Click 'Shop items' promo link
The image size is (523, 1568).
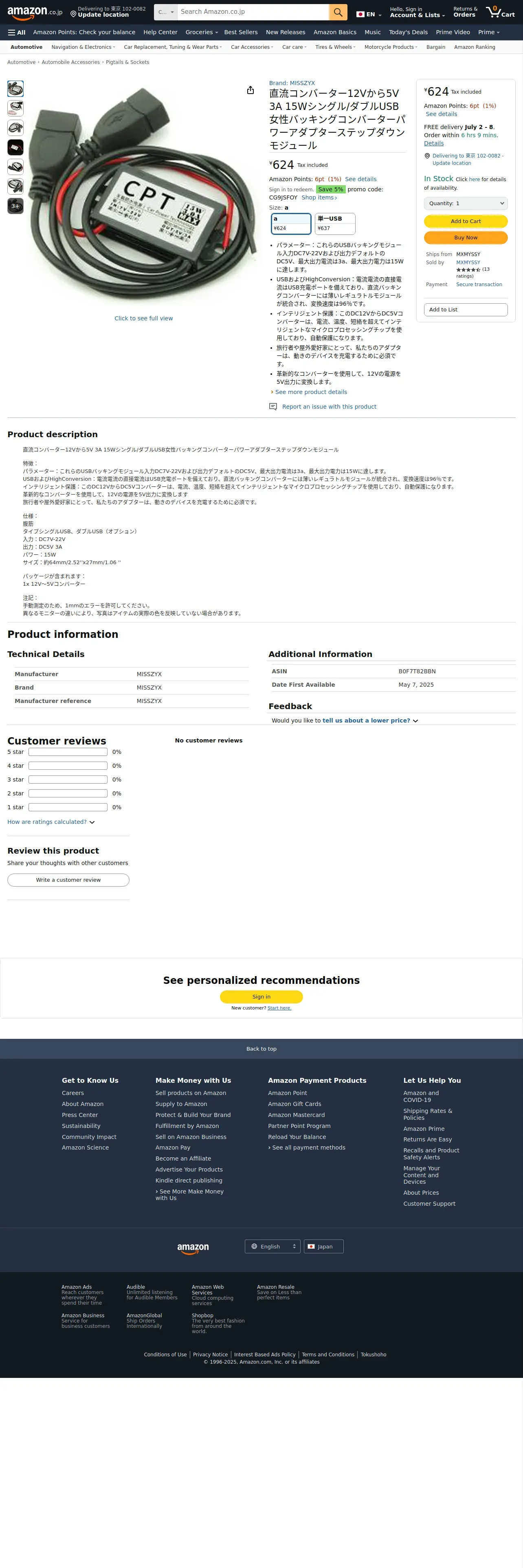point(319,197)
